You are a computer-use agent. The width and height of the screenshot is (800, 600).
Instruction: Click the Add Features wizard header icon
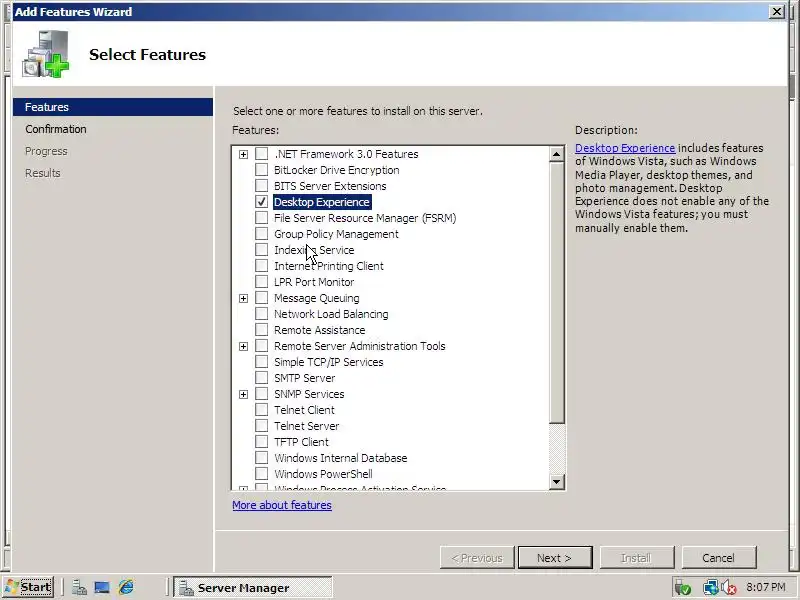pyautogui.click(x=45, y=54)
